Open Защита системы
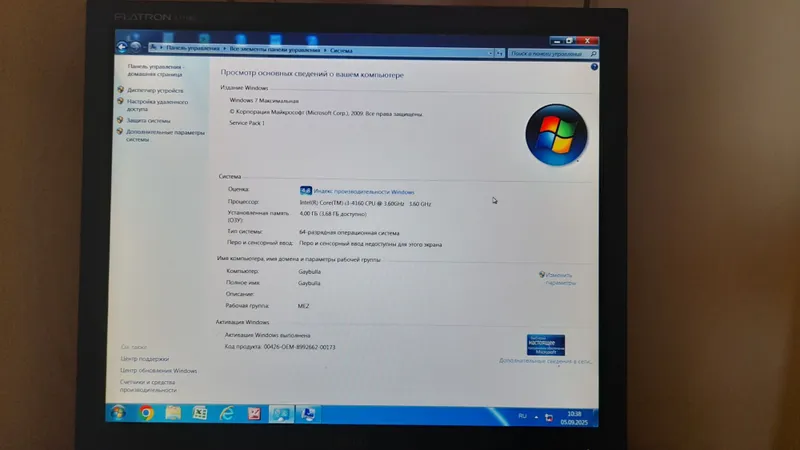 tap(148, 121)
